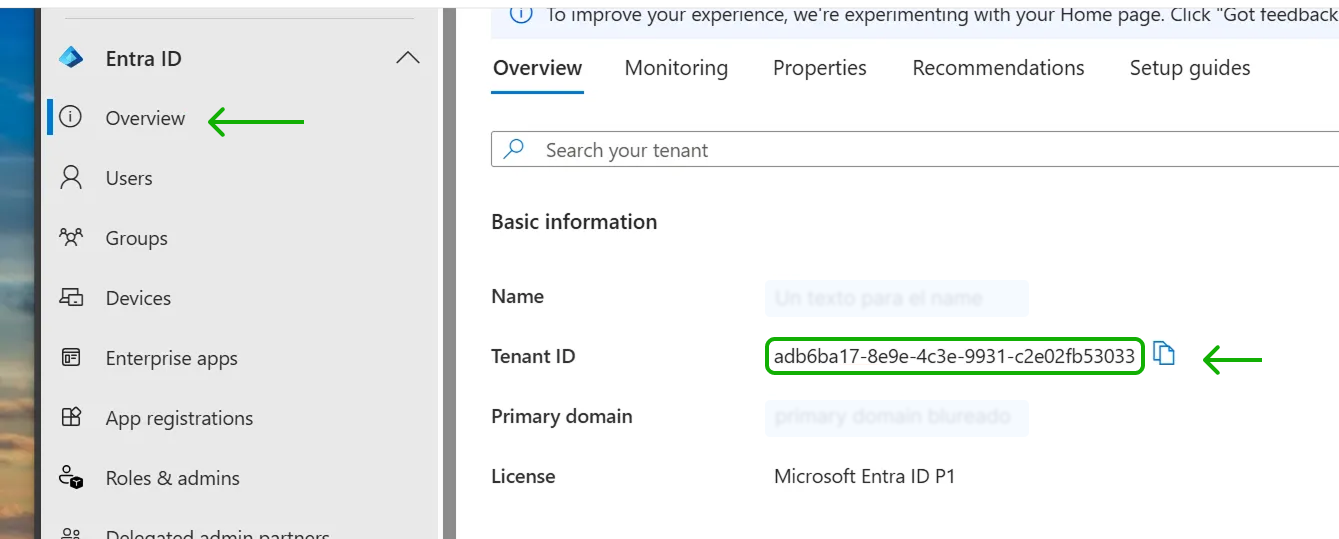Click the Roles & admins icon
This screenshot has height=539, width=1339.
pos(71,478)
